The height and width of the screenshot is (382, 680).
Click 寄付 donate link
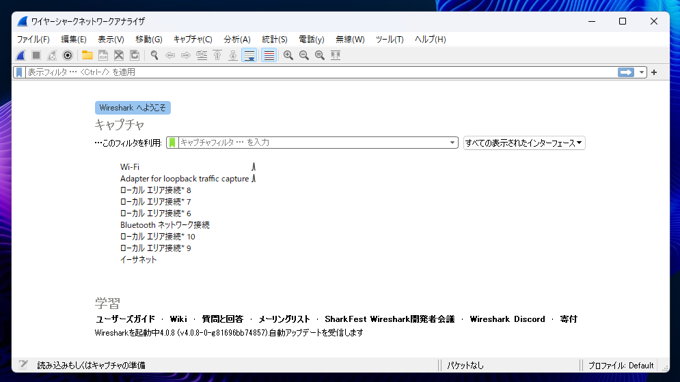[569, 319]
